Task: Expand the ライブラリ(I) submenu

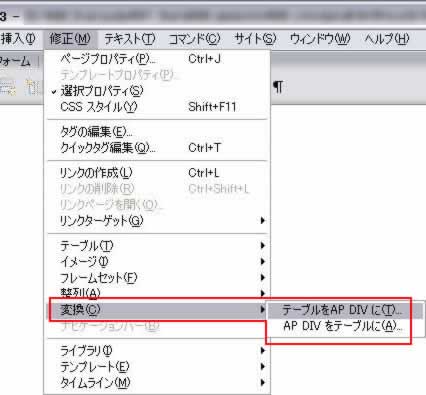Action: (157, 351)
